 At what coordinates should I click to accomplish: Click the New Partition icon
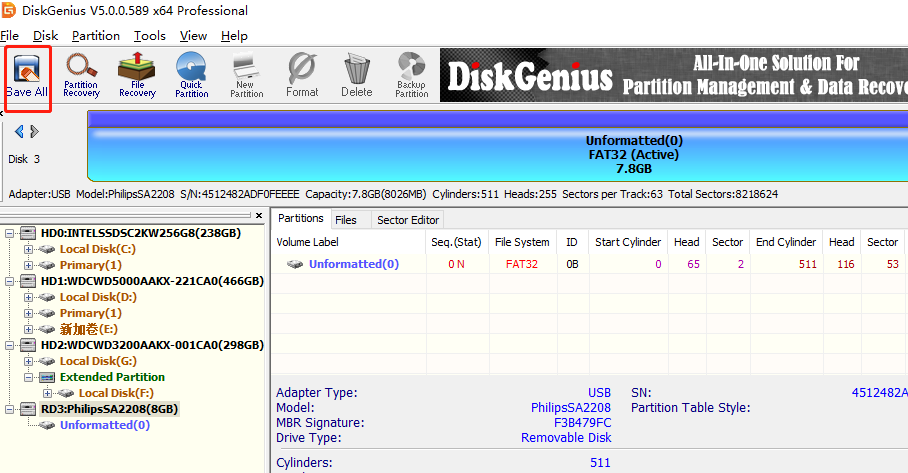(x=246, y=76)
